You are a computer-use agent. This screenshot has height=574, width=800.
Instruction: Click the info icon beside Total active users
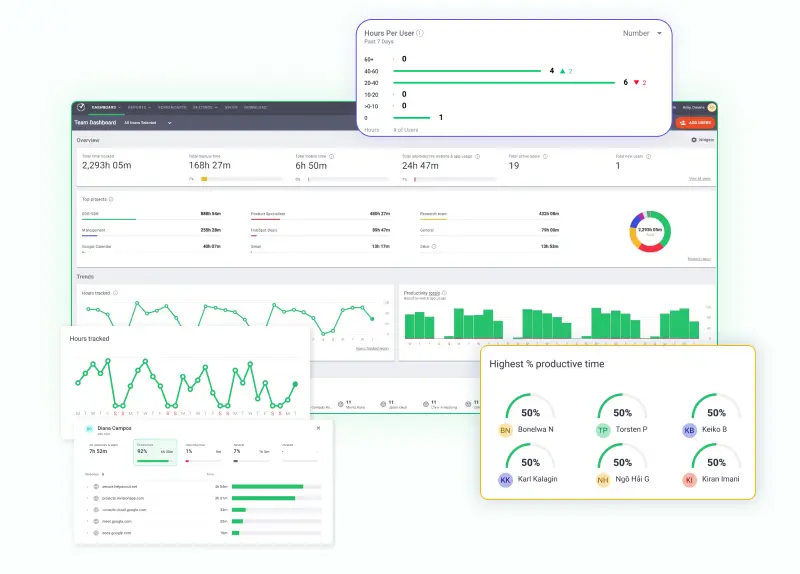(x=545, y=156)
